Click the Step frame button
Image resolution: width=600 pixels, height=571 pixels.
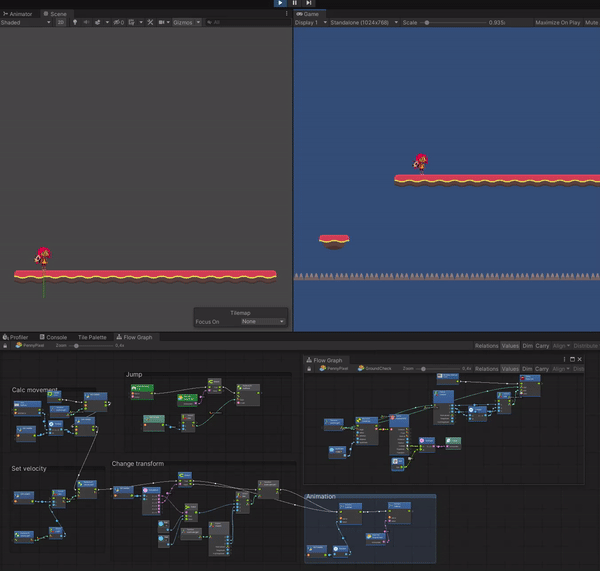(309, 4)
